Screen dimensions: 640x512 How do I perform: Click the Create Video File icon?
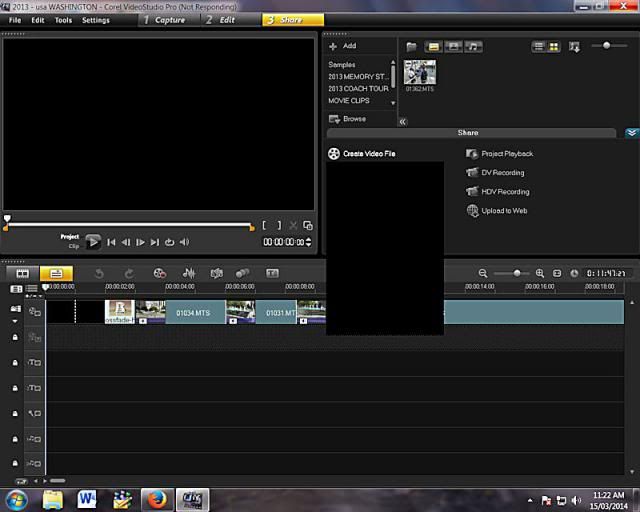click(x=334, y=154)
